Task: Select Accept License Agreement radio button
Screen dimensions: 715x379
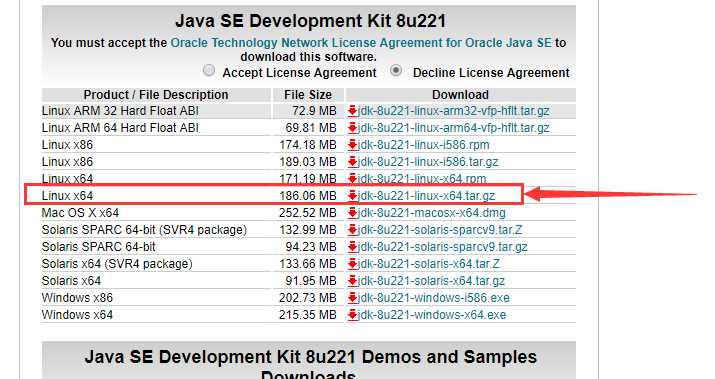Action: pyautogui.click(x=209, y=71)
